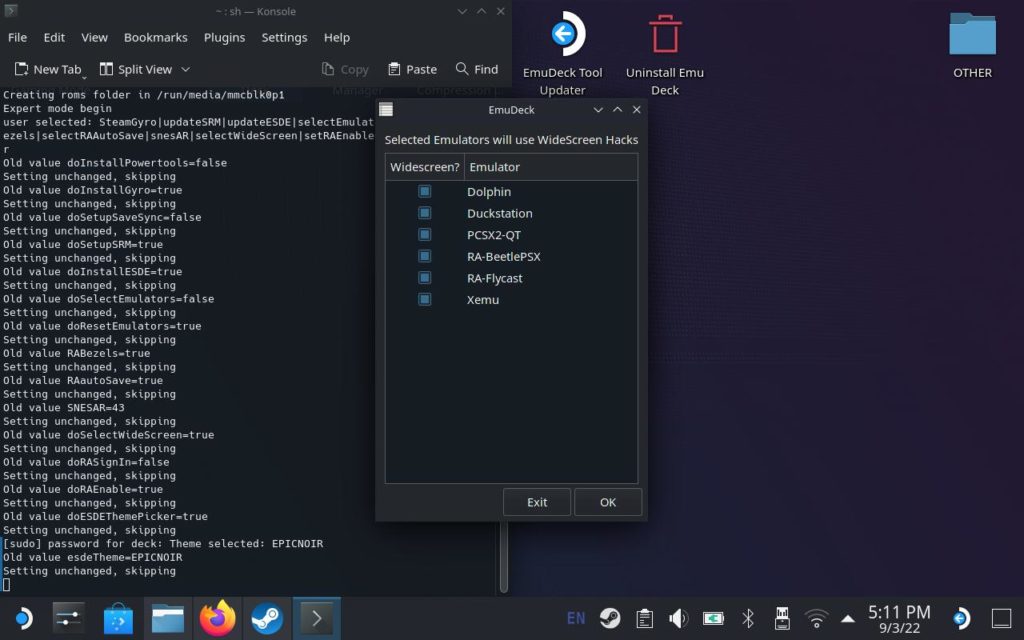The width and height of the screenshot is (1024, 640).
Task: Open Steam from the taskbar
Action: coord(267,618)
